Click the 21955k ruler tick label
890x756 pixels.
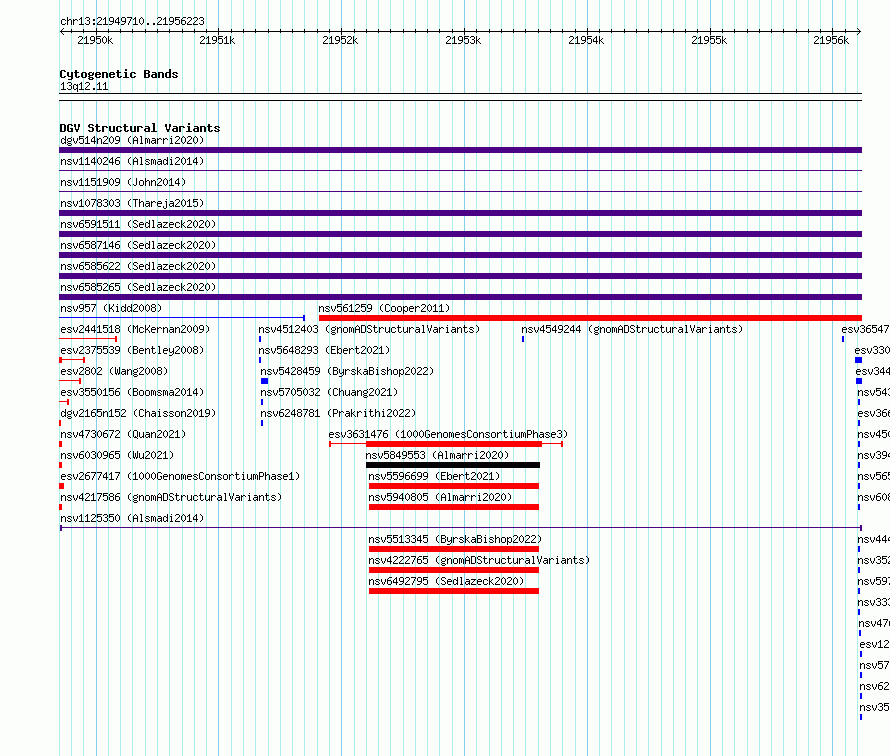(x=710, y=40)
